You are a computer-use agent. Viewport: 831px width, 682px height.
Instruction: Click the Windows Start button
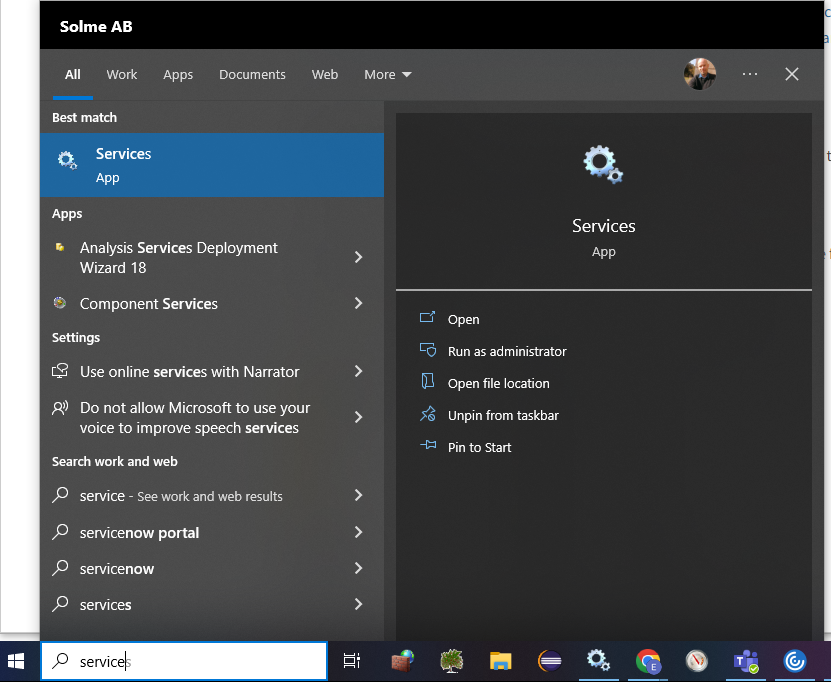tap(17, 661)
